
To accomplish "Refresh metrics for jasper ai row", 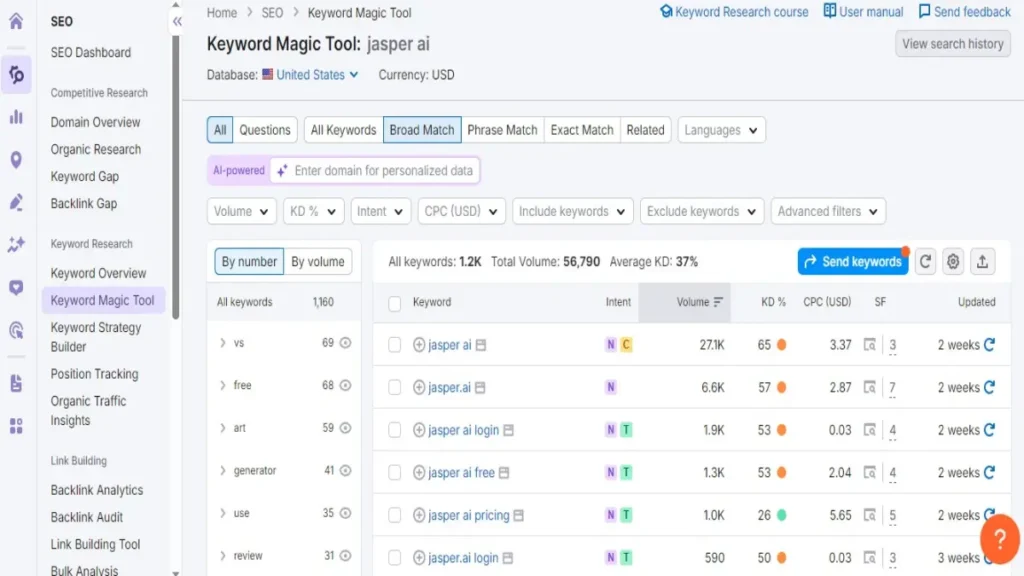I will point(990,344).
